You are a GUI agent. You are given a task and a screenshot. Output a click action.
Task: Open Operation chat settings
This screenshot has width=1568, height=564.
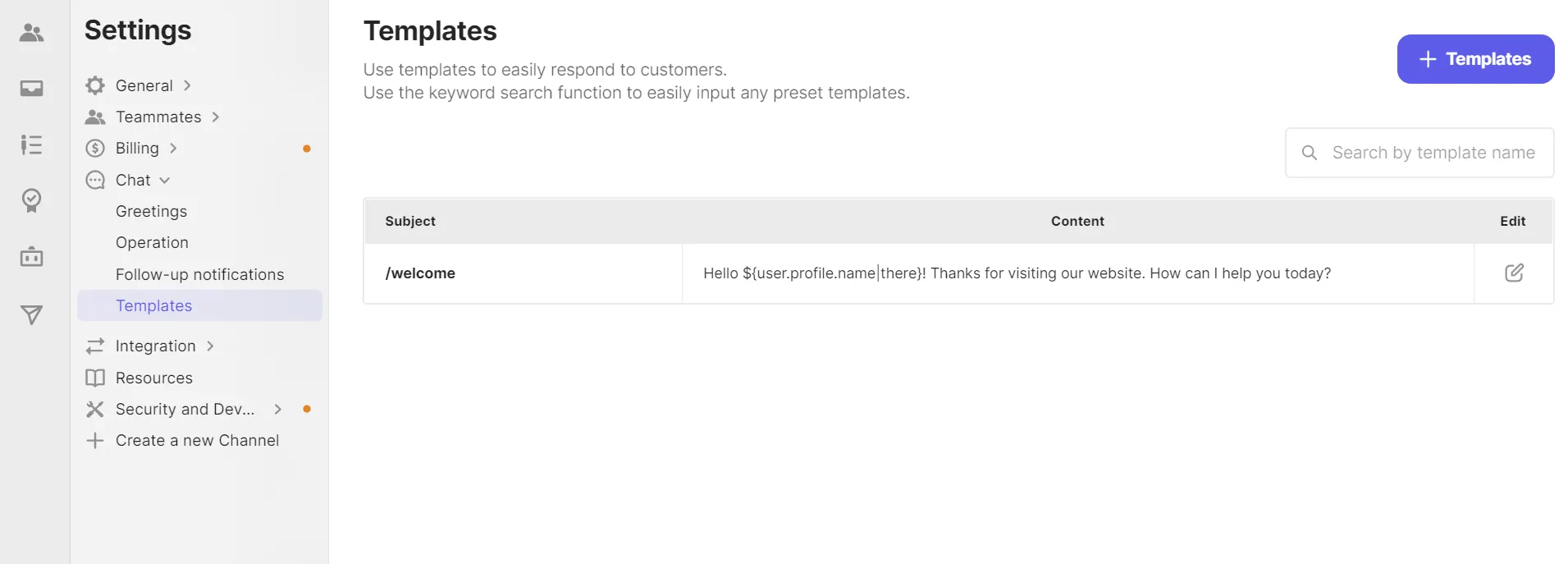point(152,243)
